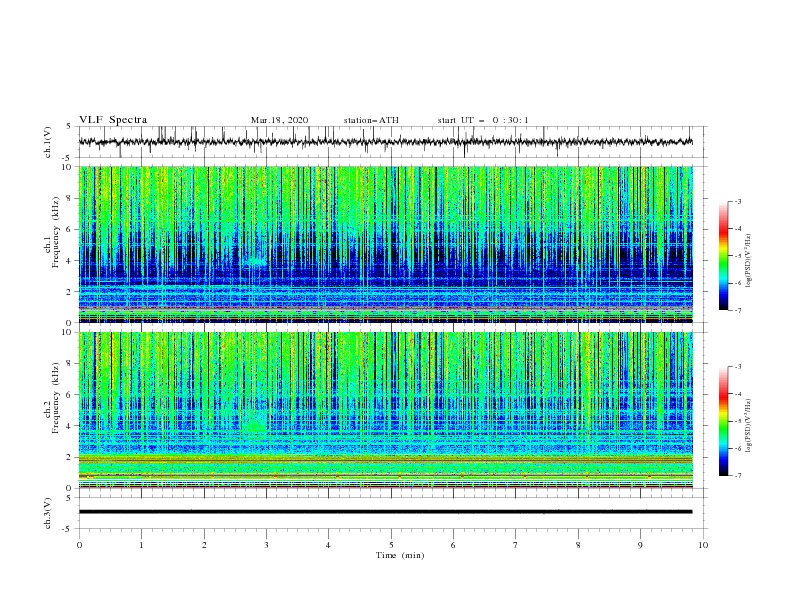Click the '1' tick label on the time axis

pos(141,545)
